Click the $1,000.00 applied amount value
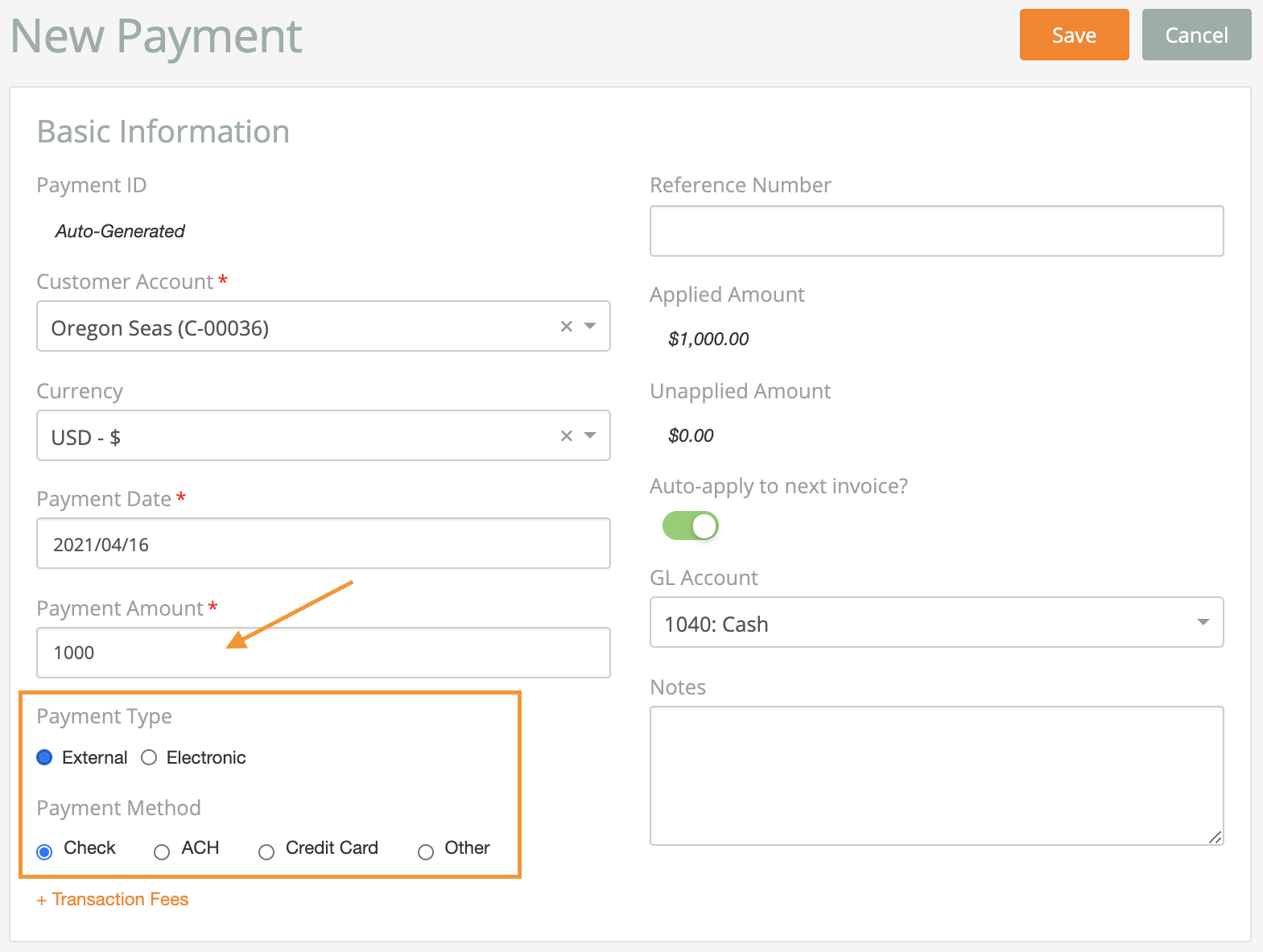The height and width of the screenshot is (952, 1263). 708,339
